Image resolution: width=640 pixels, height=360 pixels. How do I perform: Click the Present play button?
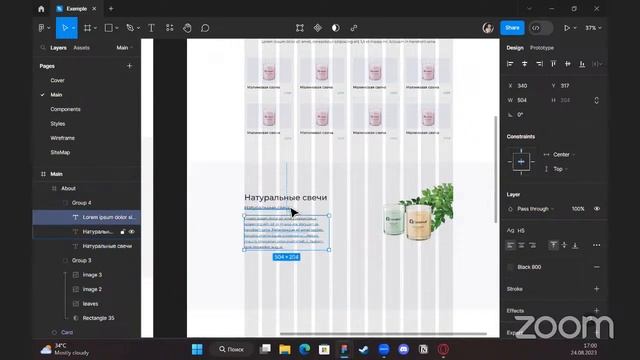(x=567, y=28)
